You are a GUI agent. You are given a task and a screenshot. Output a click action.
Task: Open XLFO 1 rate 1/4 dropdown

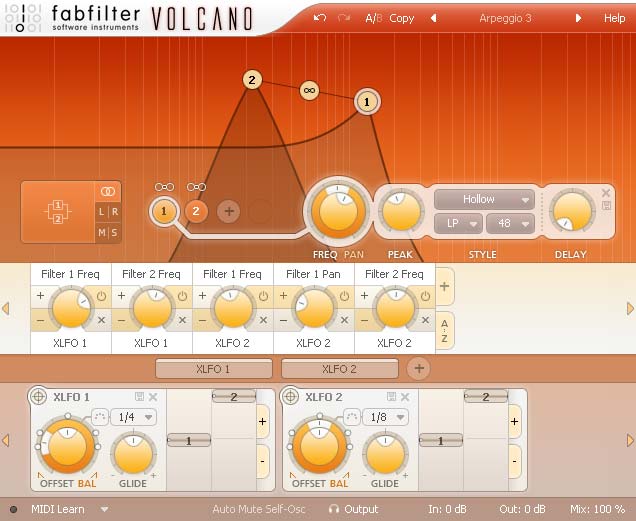pyautogui.click(x=134, y=417)
